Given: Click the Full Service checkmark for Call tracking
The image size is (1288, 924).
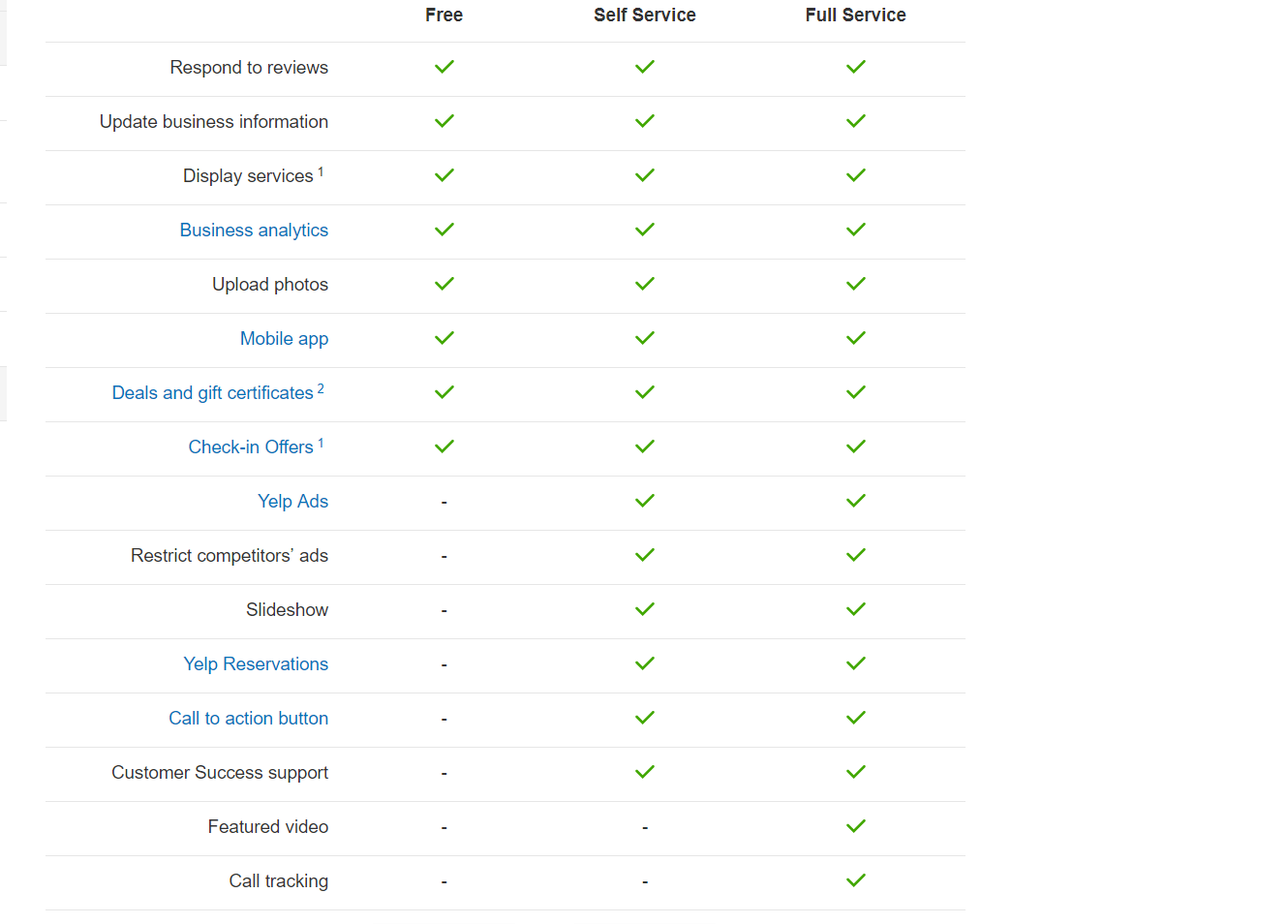Looking at the screenshot, I should click(x=856, y=880).
